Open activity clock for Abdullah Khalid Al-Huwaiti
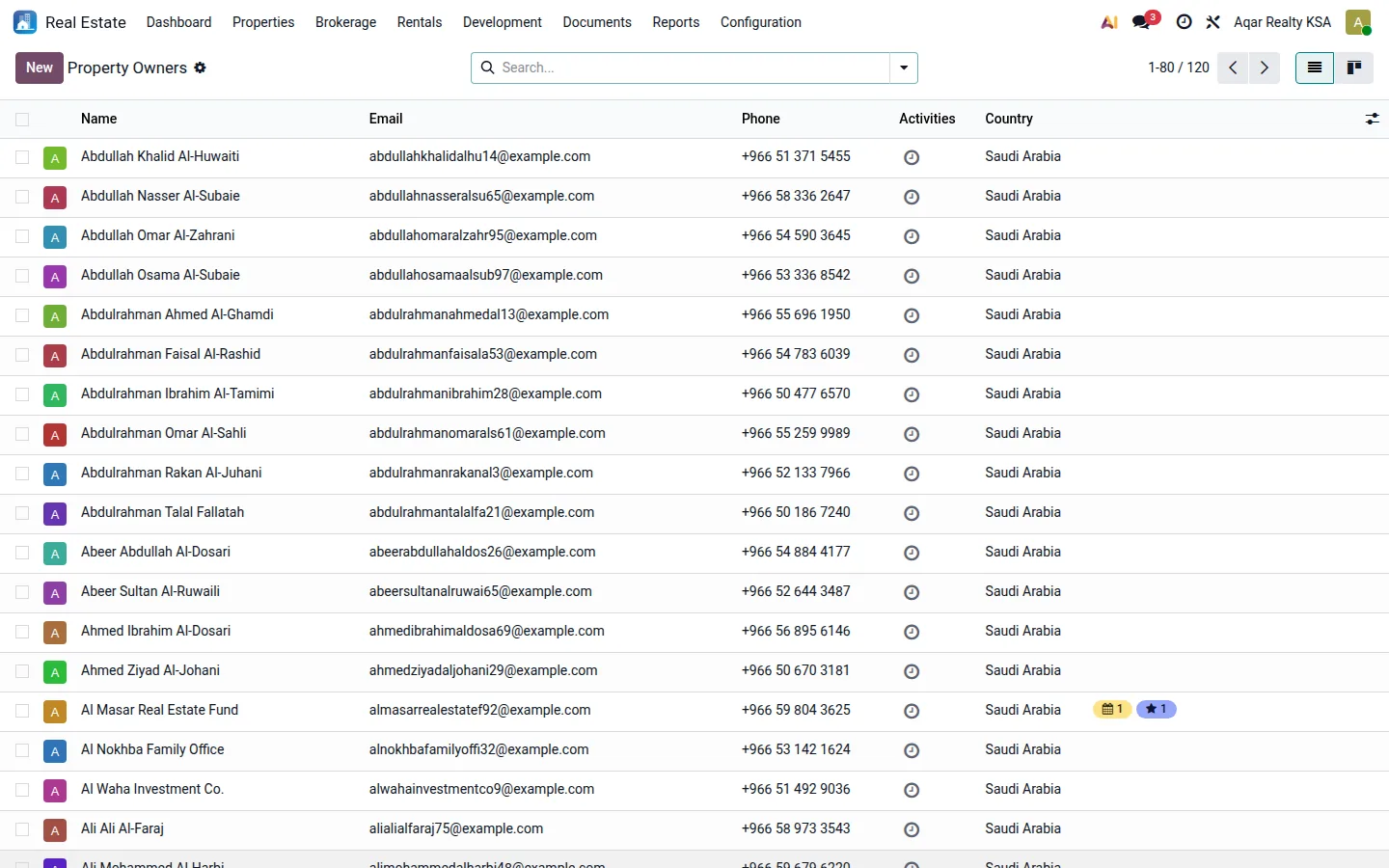 coord(912,157)
